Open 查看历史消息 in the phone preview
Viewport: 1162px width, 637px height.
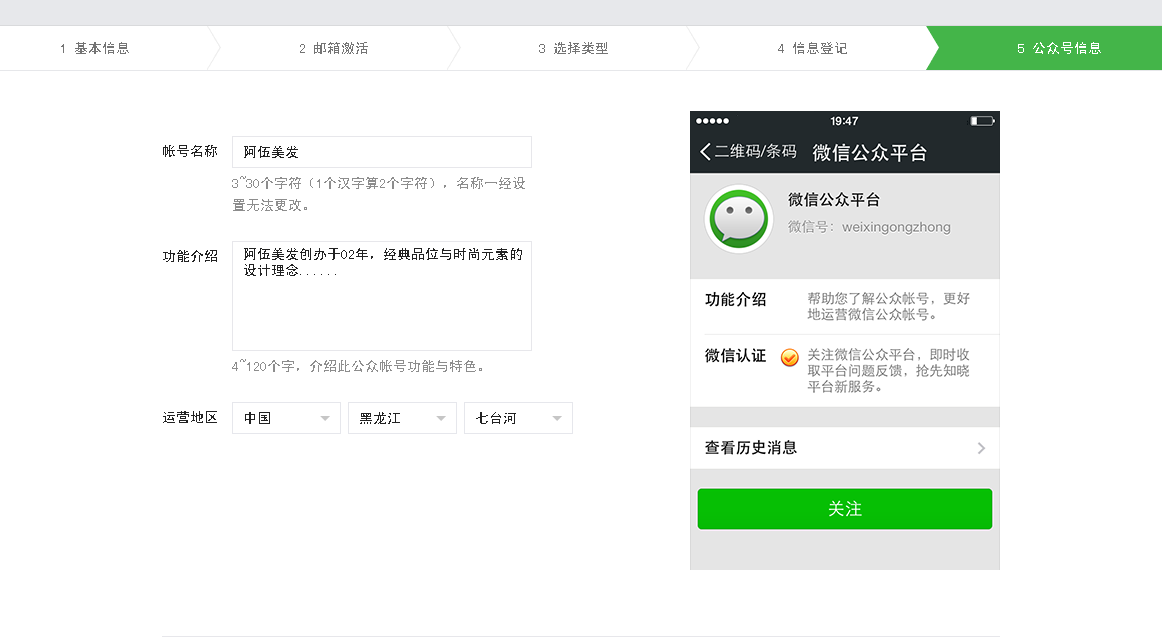point(751,448)
